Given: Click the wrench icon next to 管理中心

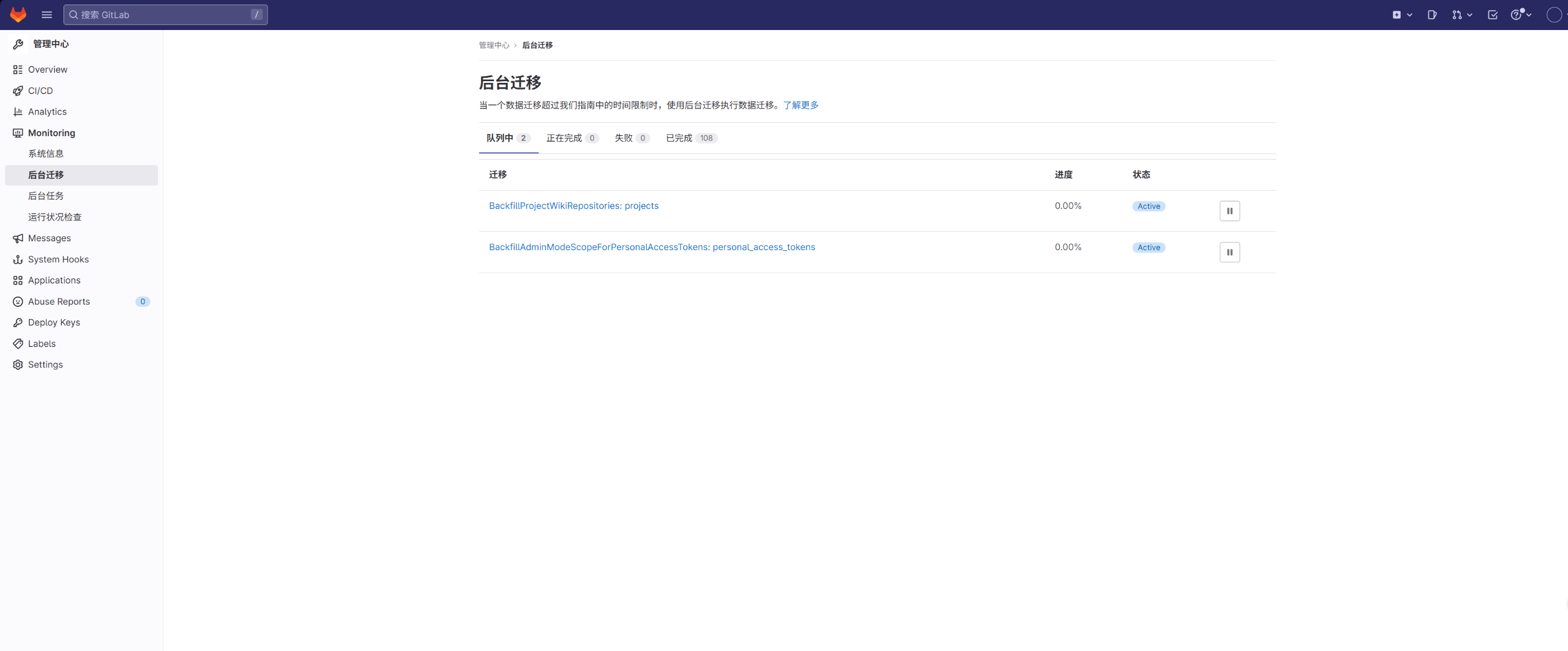Looking at the screenshot, I should pos(18,44).
